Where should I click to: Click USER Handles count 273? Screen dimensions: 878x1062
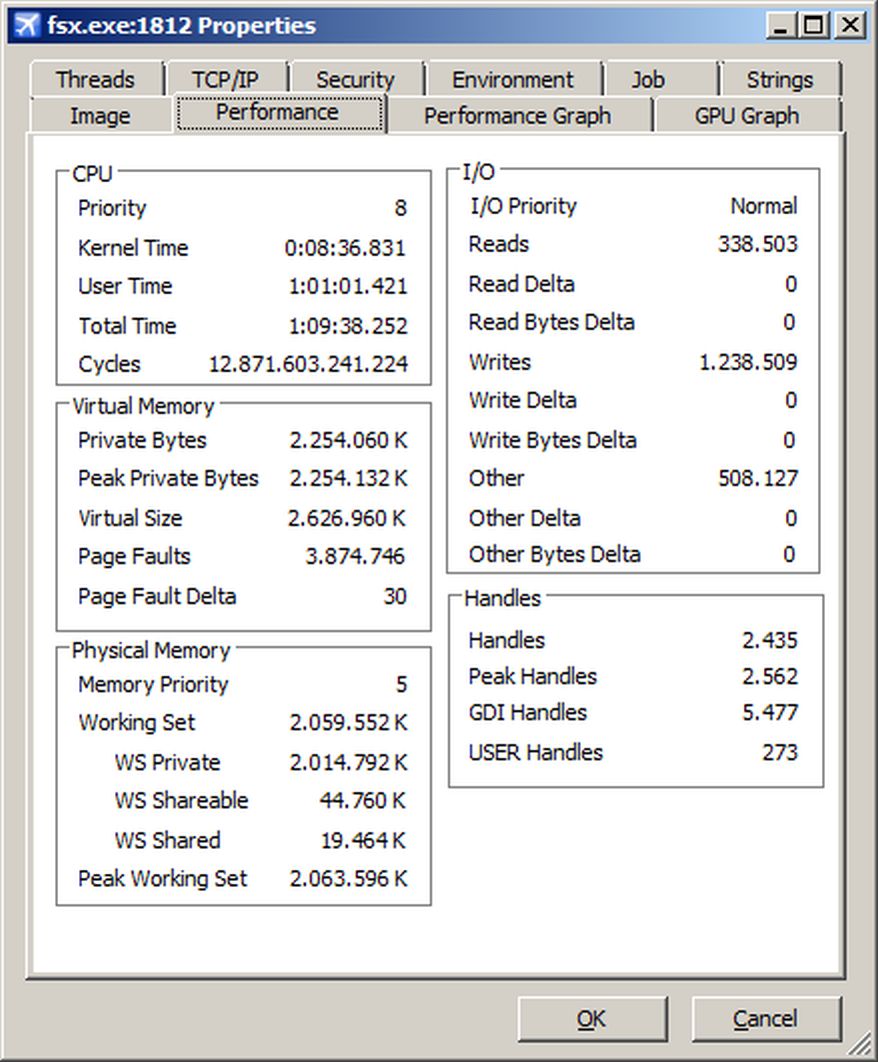pyautogui.click(x=780, y=752)
